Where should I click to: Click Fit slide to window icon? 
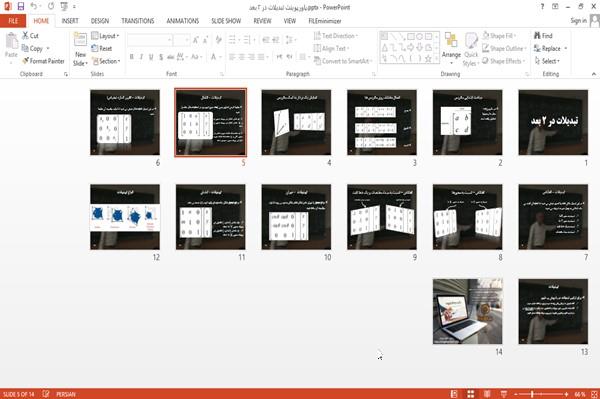click(594, 394)
